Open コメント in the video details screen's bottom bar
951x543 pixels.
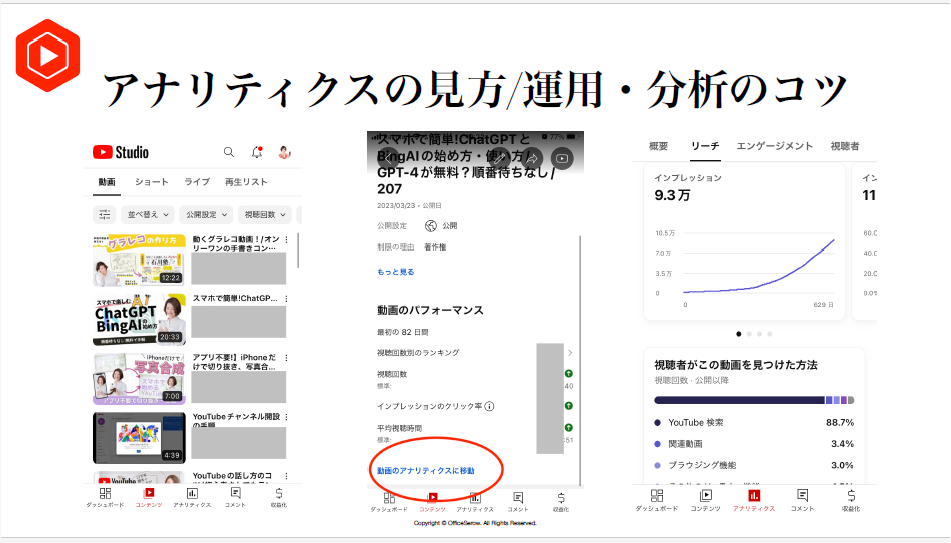tap(518, 502)
